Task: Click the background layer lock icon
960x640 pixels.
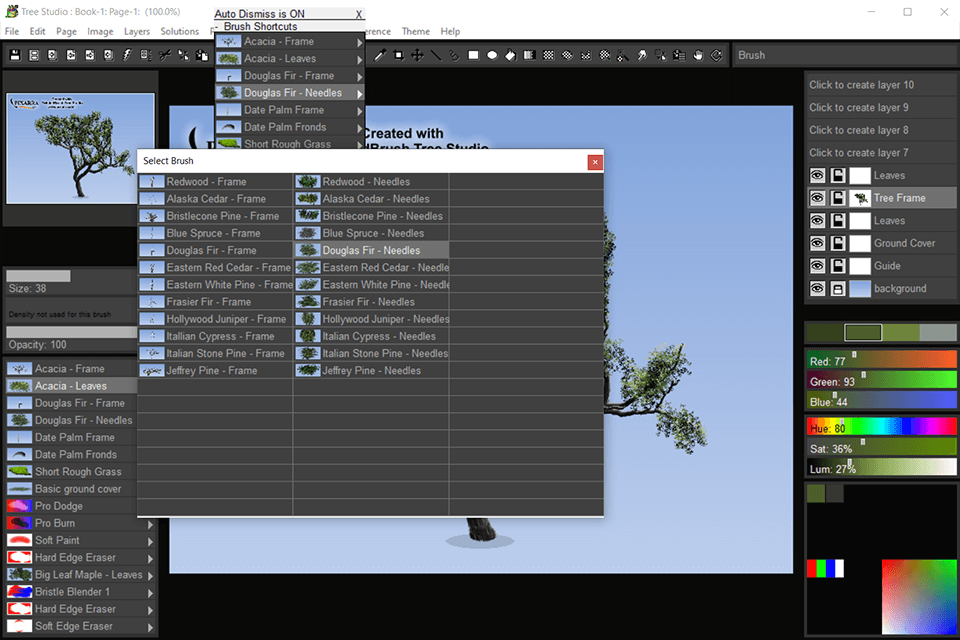Action: tap(838, 288)
